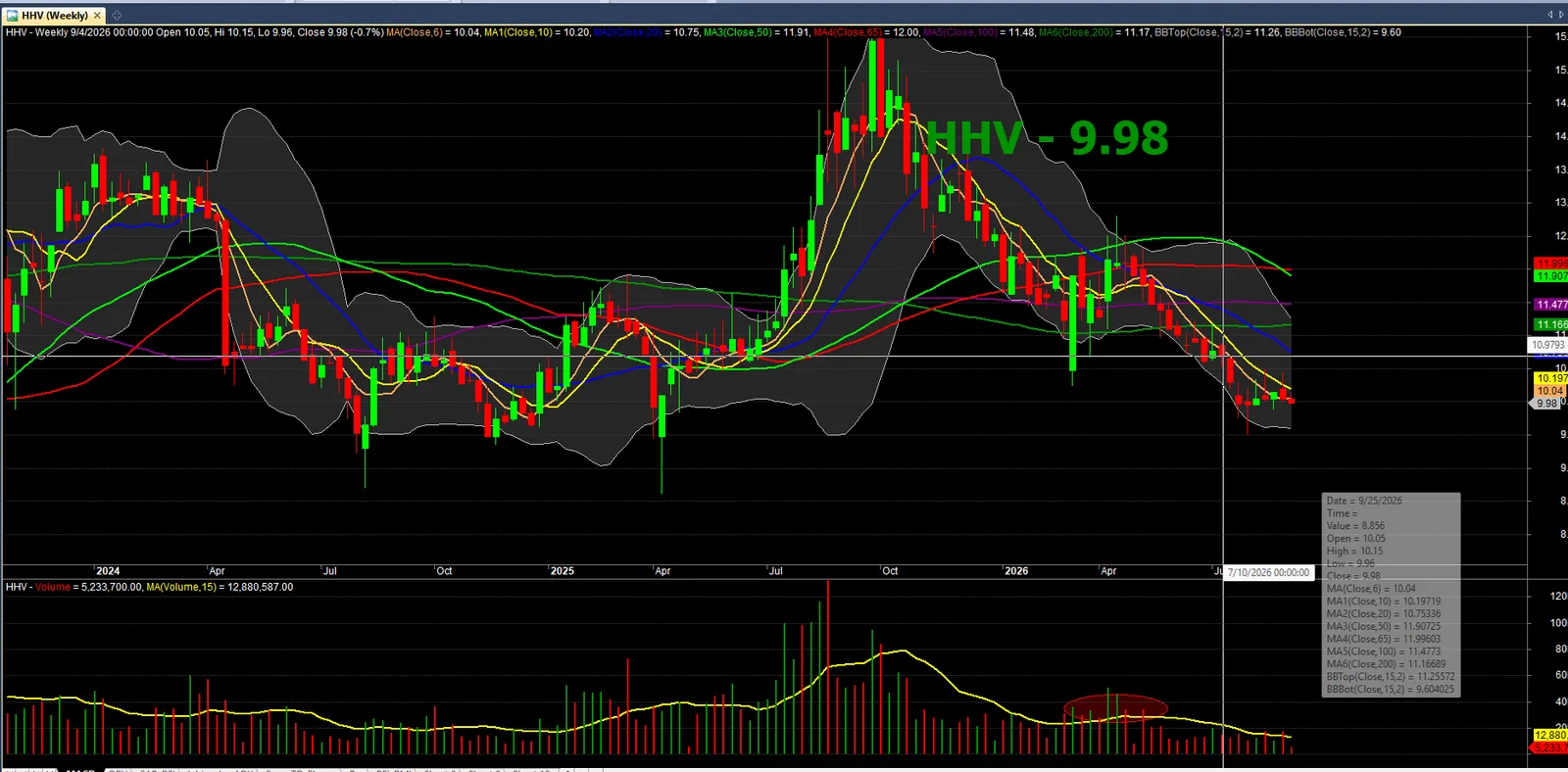1568x772 pixels.
Task: Click the 7/10/2026 00:00:00 date label
Action: coord(1268,573)
